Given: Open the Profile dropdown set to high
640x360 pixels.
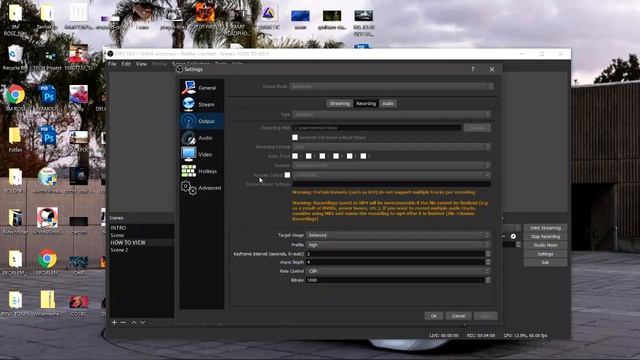Looking at the screenshot, I should click(x=398, y=244).
